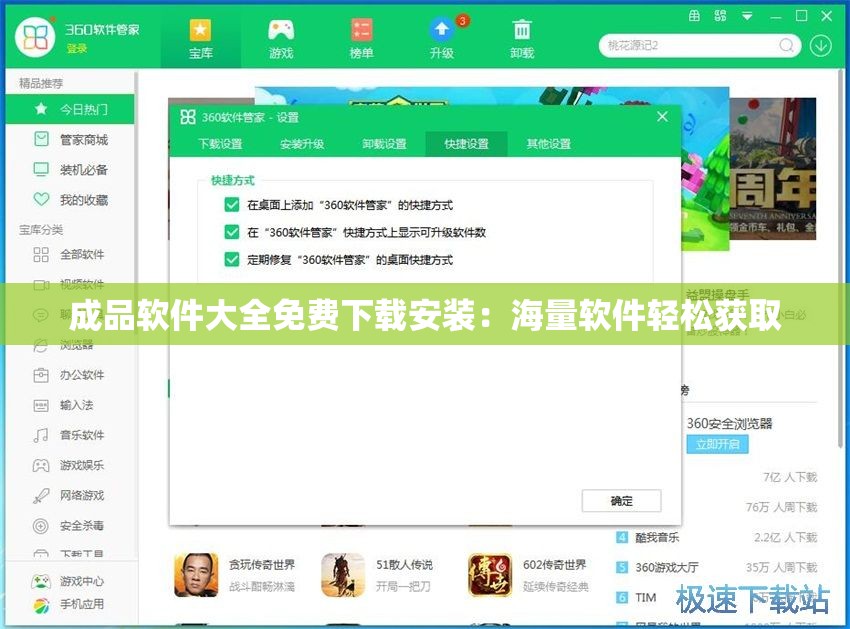Click the 安全杀毒 shield icon

point(41,525)
